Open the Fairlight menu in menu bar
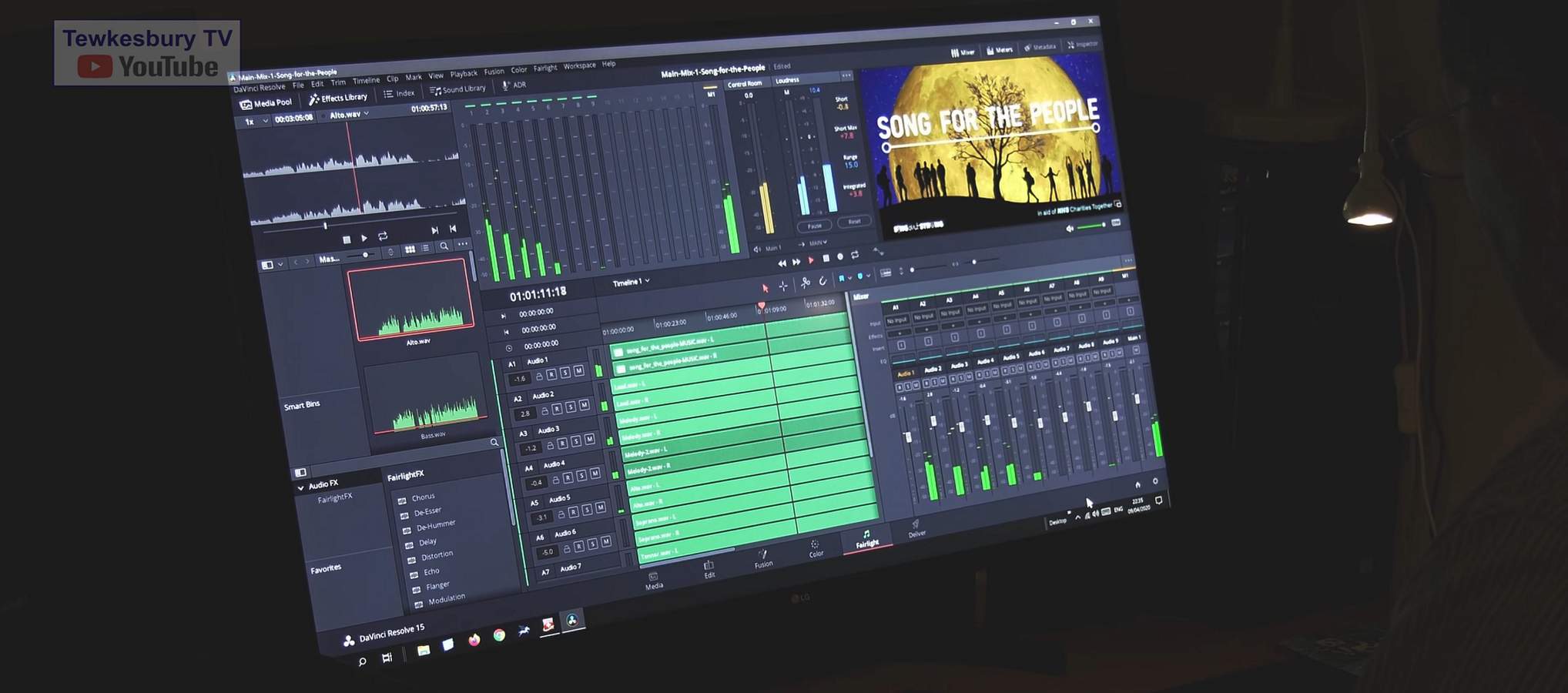 (x=544, y=69)
